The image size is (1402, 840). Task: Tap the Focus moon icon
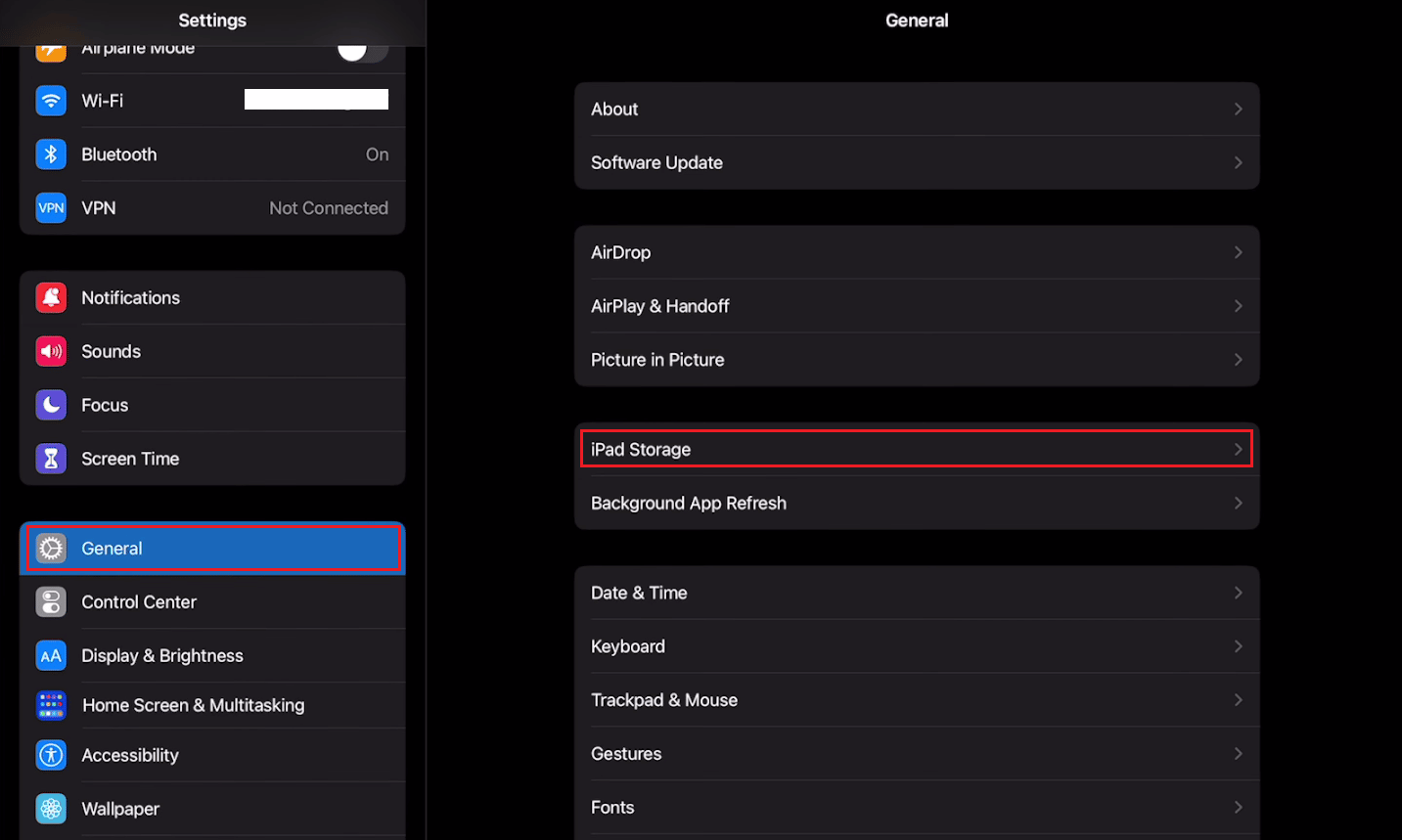point(51,405)
